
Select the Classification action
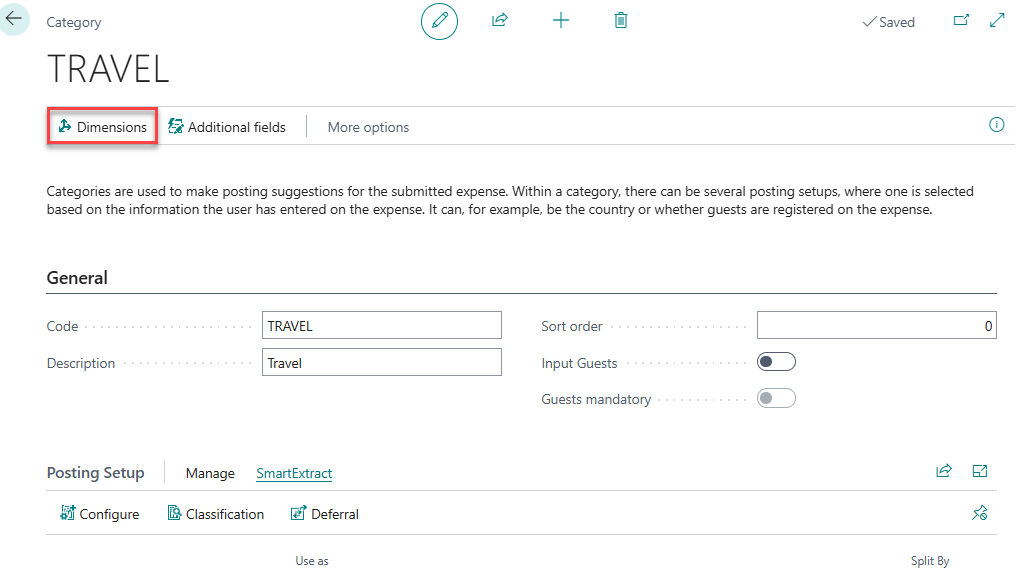click(215, 514)
